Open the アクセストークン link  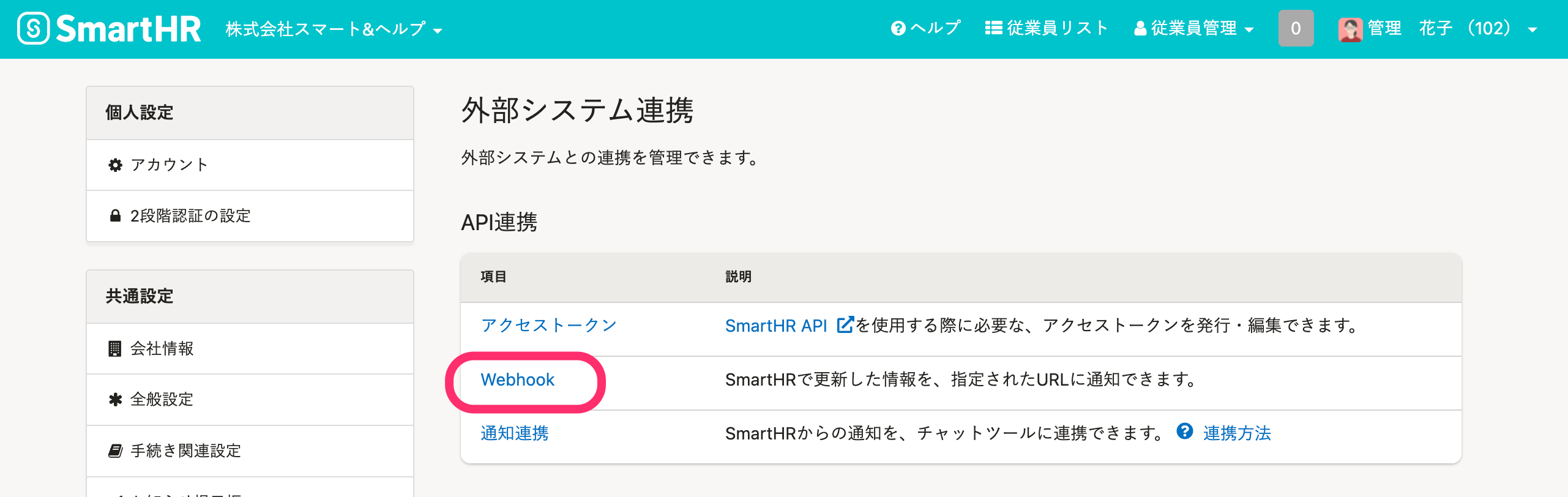click(x=548, y=325)
